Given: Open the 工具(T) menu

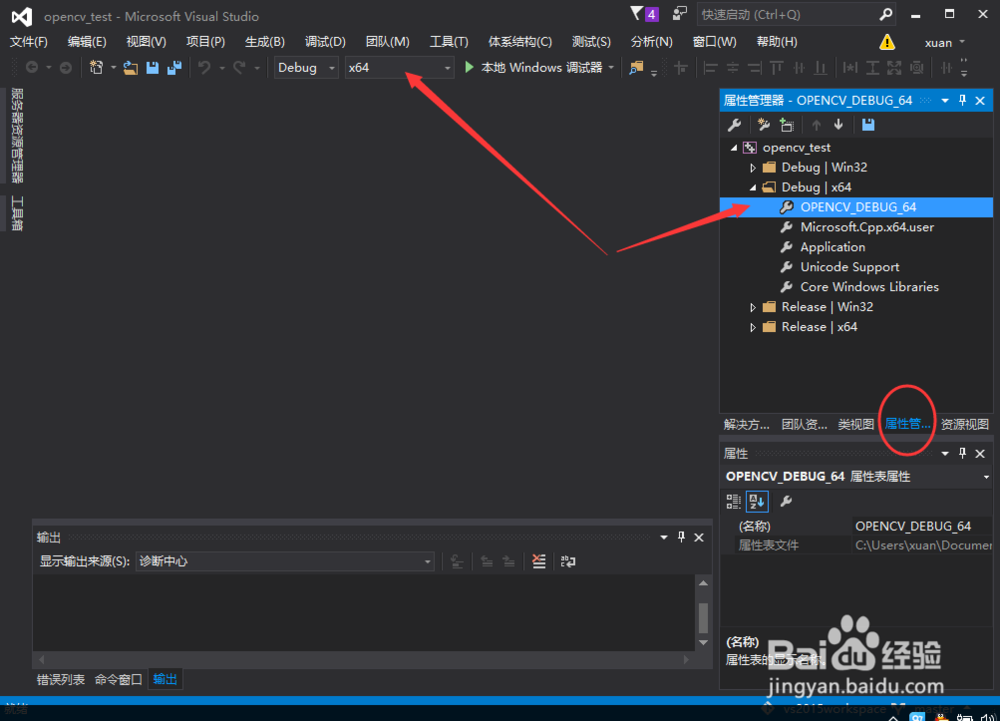Looking at the screenshot, I should pyautogui.click(x=449, y=42).
